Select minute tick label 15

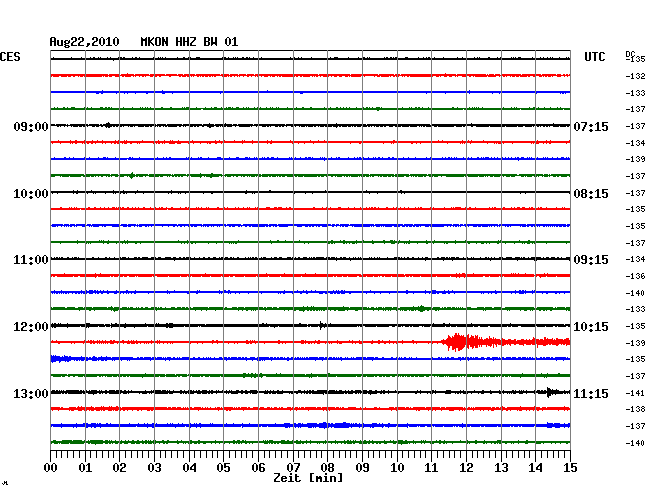570,468
